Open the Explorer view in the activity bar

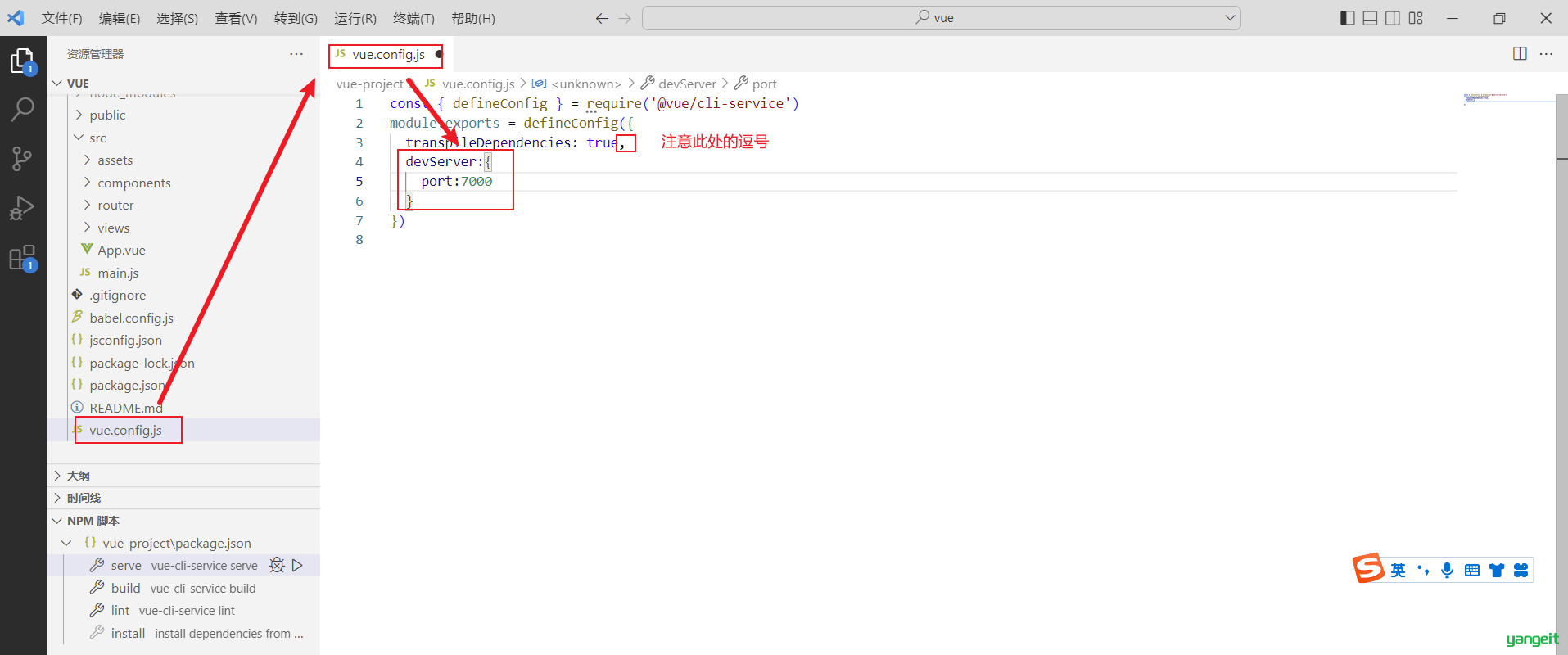pos(22,61)
